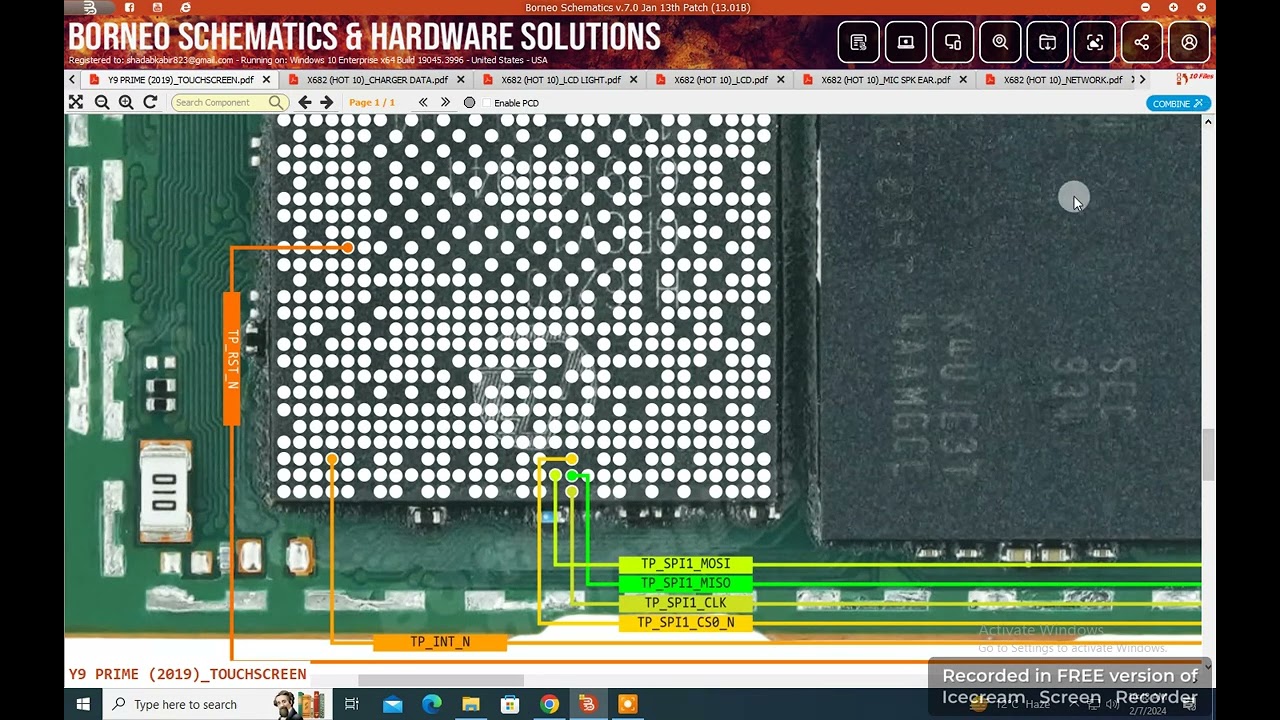1280x720 pixels.
Task: Close the X682 (HOT 10)_LCD.pdf tab
Action: click(x=781, y=80)
